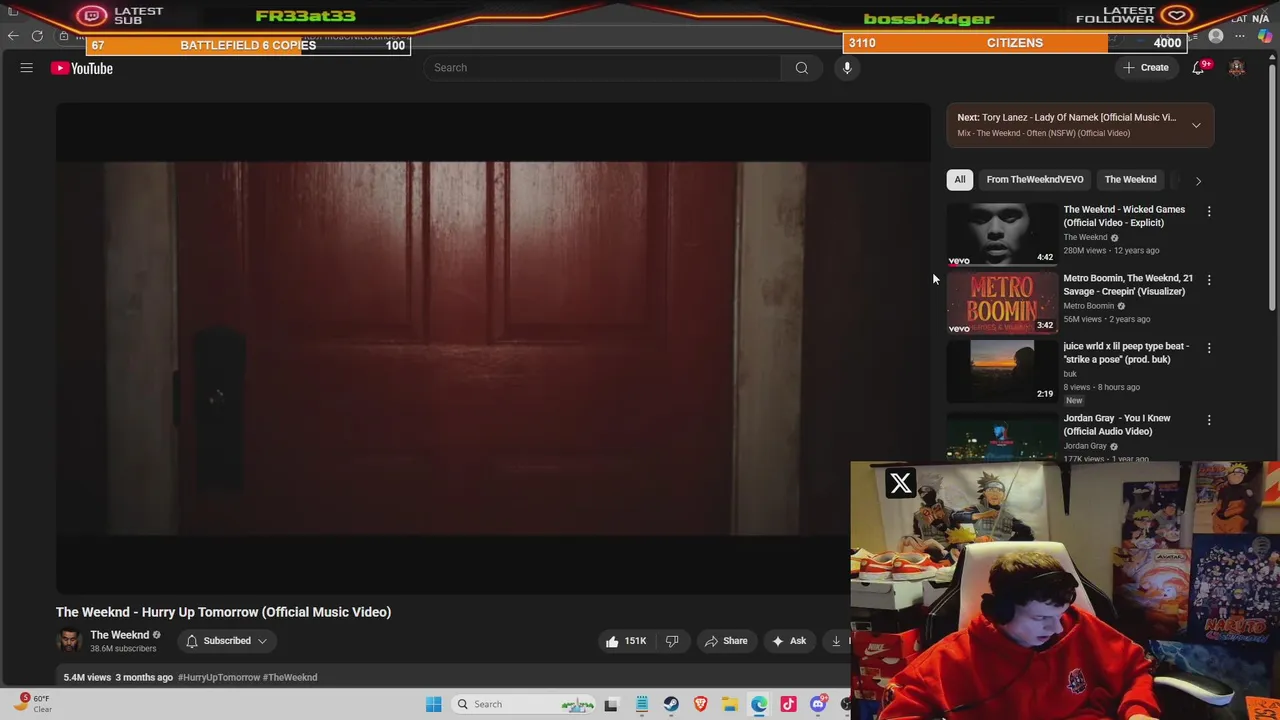Open options for the strike a pose video
1280x720 pixels.
1209,348
